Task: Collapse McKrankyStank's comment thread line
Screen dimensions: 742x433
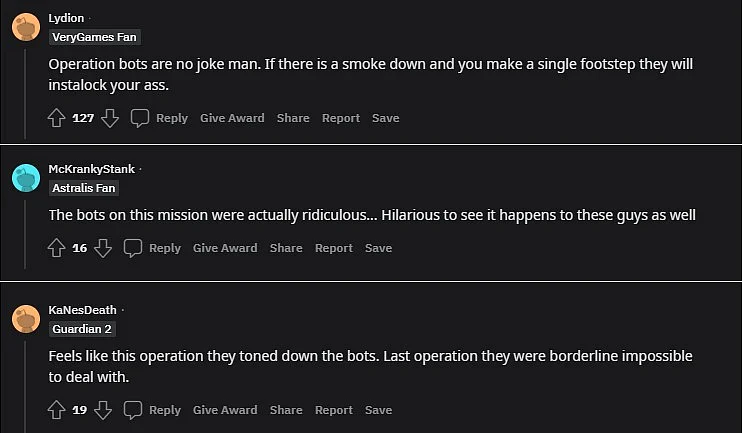Action: pyautogui.click(x=25, y=234)
